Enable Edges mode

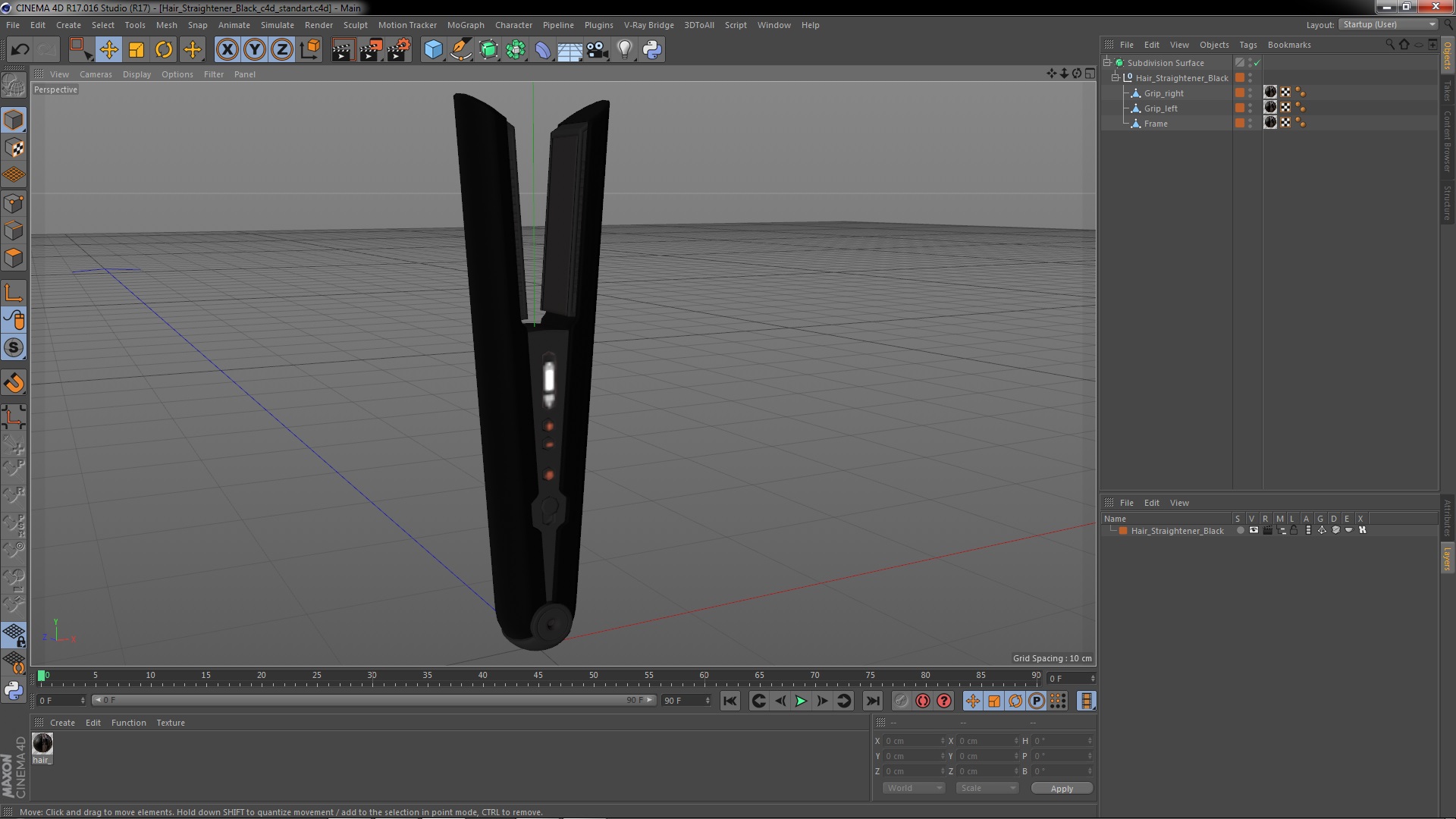pyautogui.click(x=14, y=231)
